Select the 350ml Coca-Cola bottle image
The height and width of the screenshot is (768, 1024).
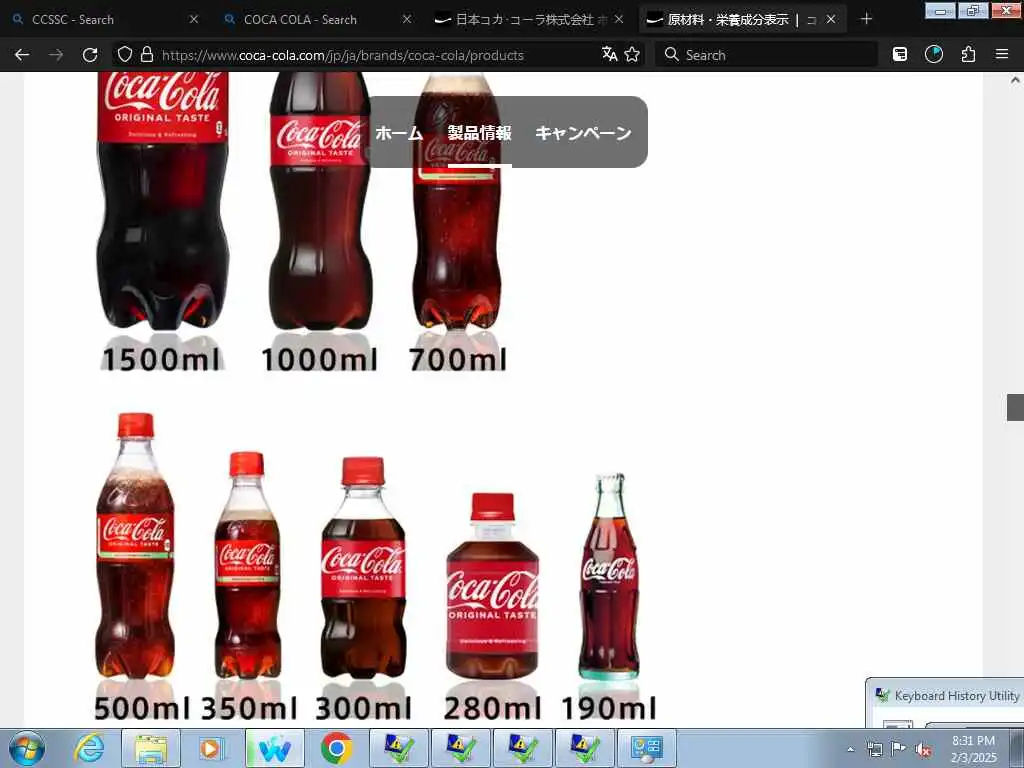coord(248,565)
